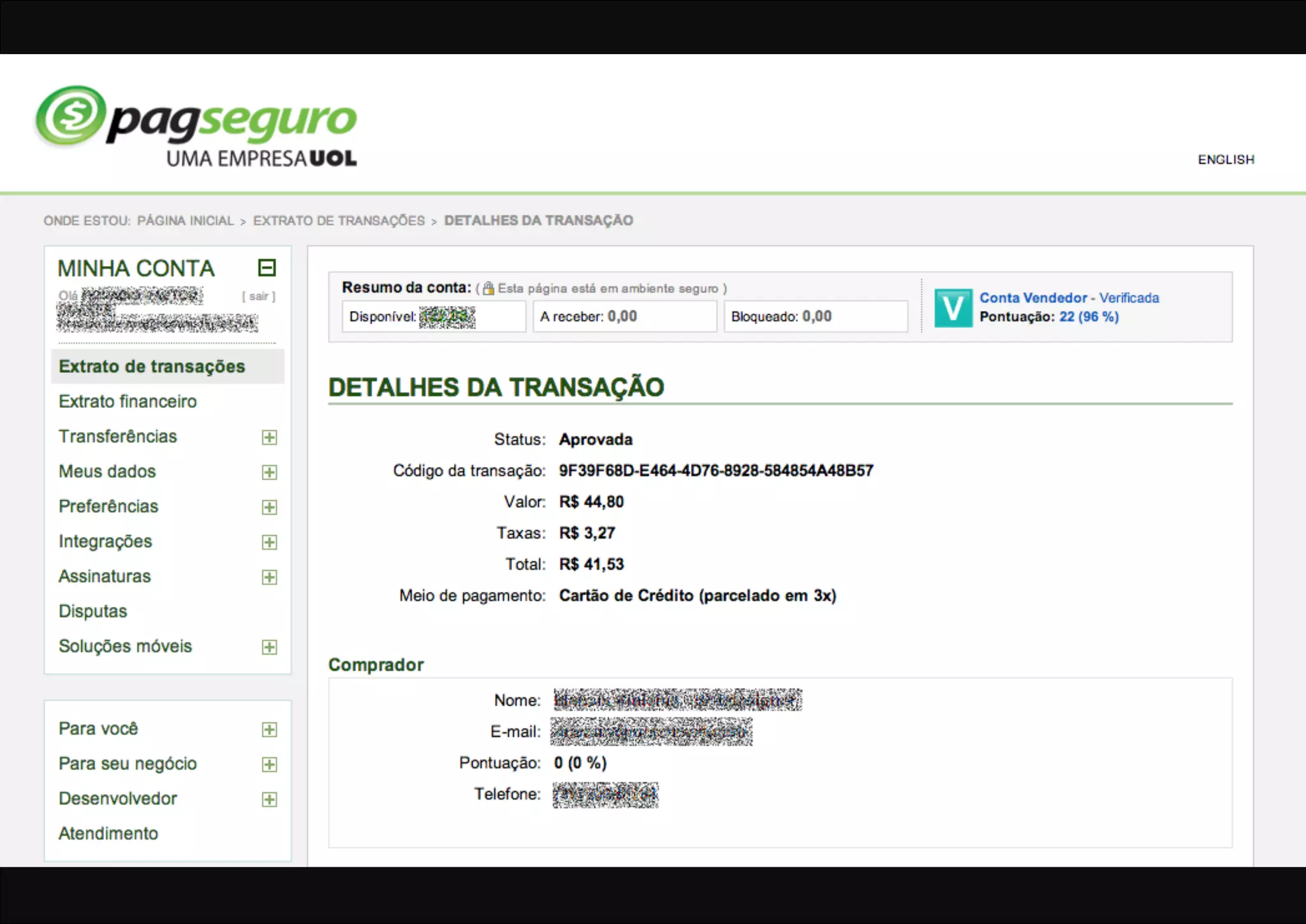Viewport: 1306px width, 924px height.
Task: Open the Disputas menu item
Action: pyautogui.click(x=93, y=612)
